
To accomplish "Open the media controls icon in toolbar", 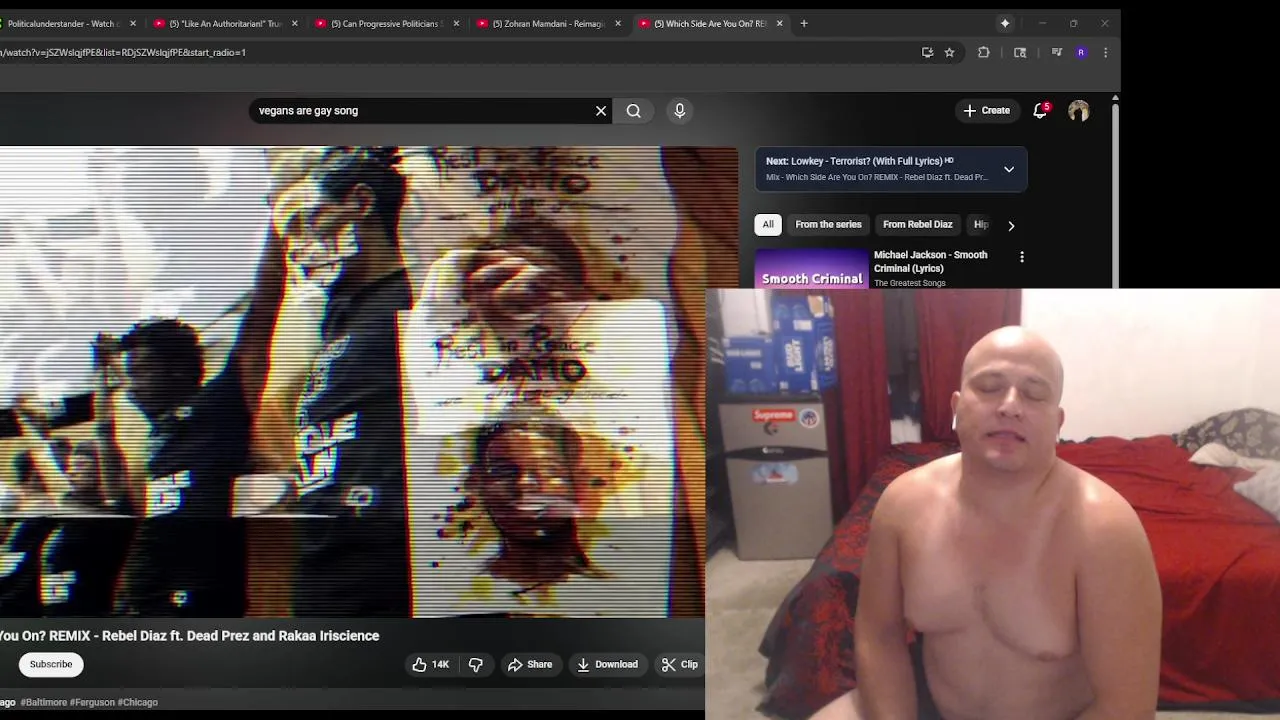I will point(1057,52).
